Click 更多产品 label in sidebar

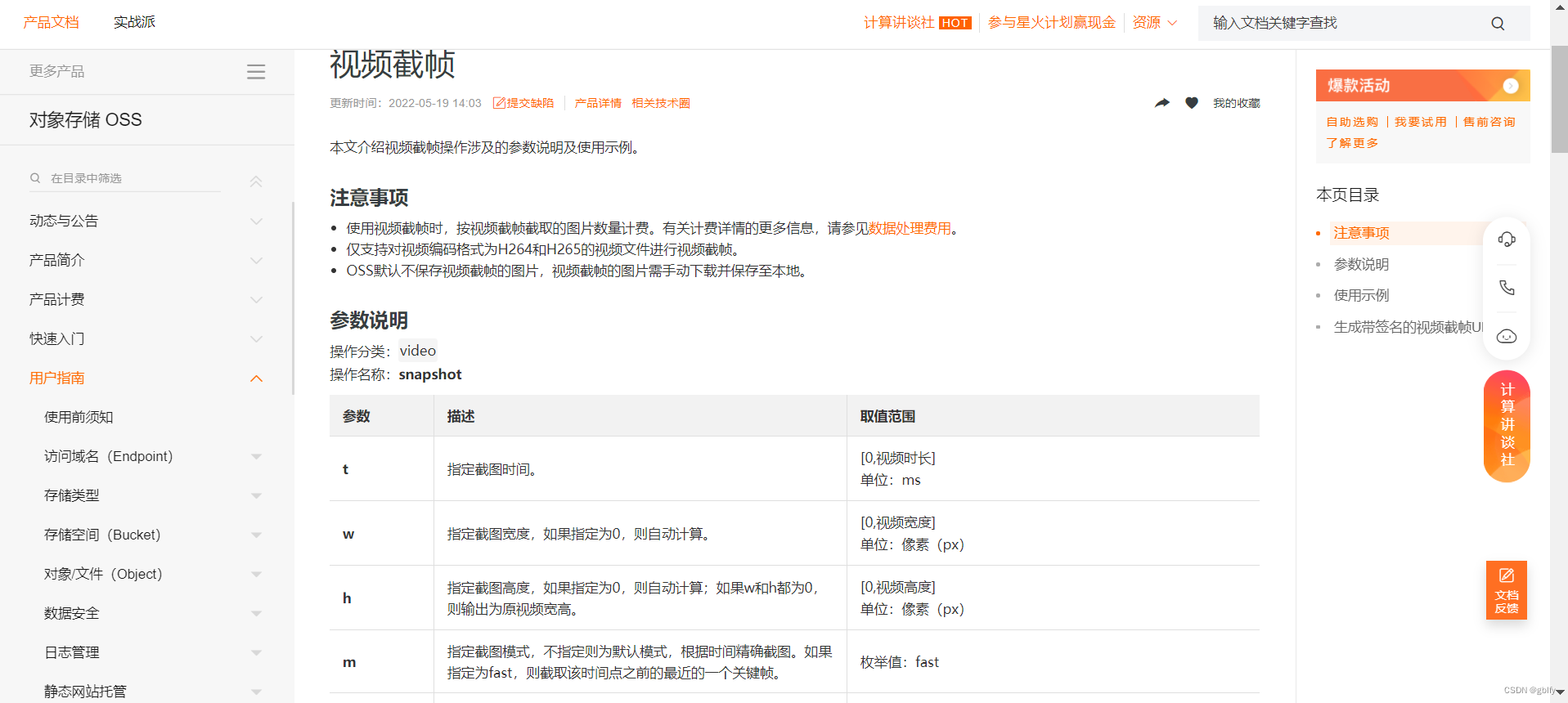point(56,72)
